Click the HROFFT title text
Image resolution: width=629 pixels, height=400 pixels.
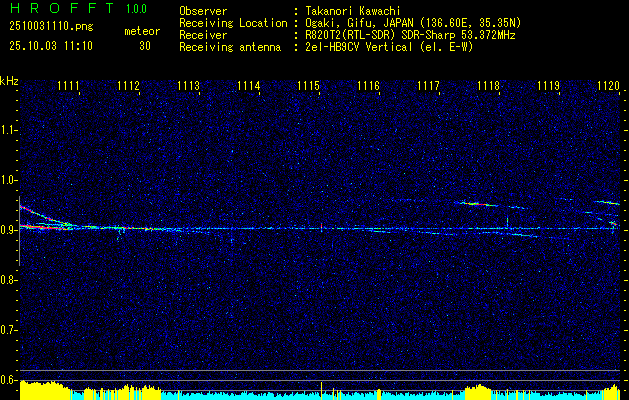(x=62, y=8)
